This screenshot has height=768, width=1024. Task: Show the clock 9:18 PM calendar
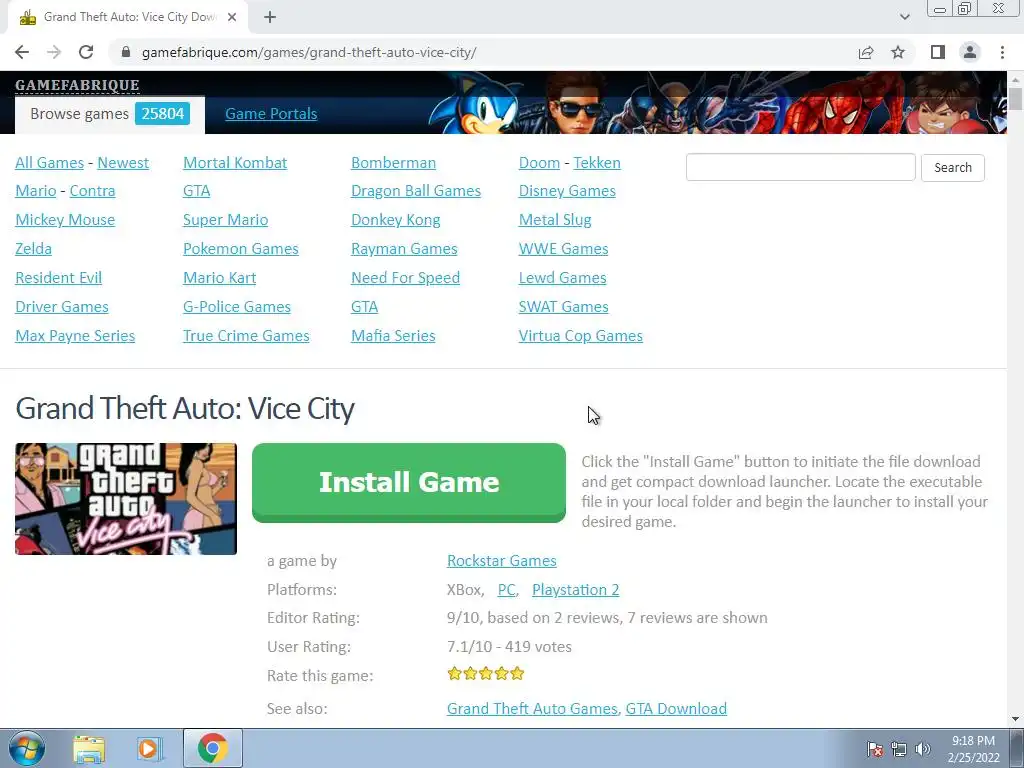click(x=973, y=749)
